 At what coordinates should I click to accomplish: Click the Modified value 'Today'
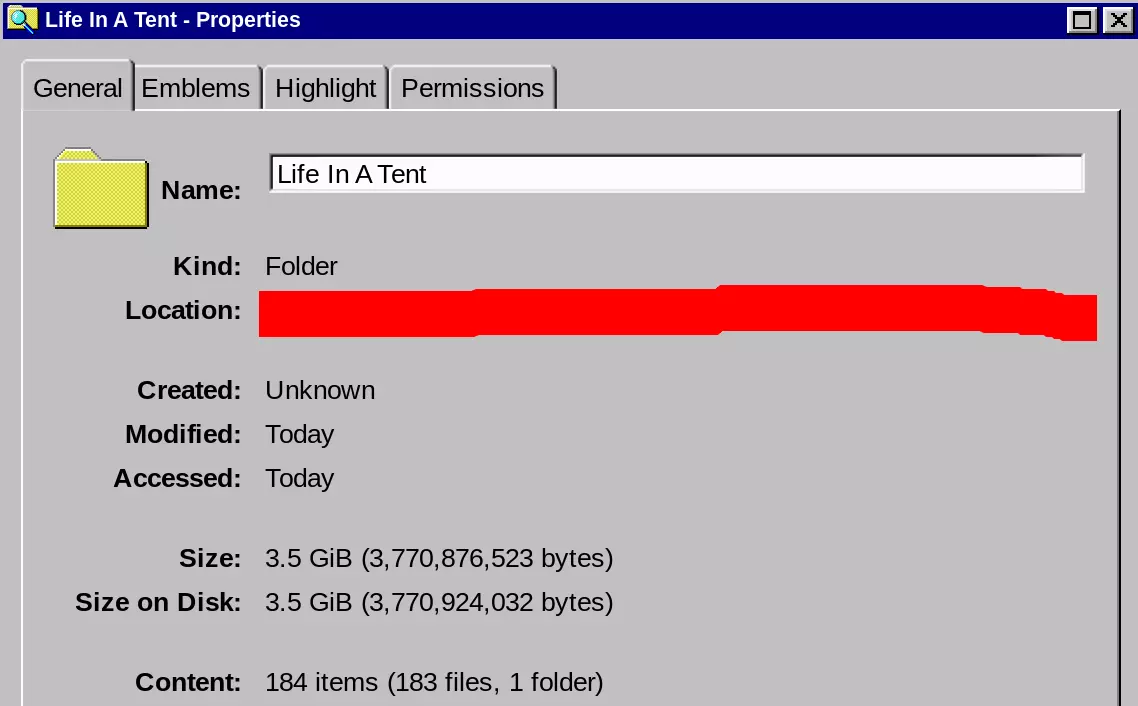(x=300, y=435)
